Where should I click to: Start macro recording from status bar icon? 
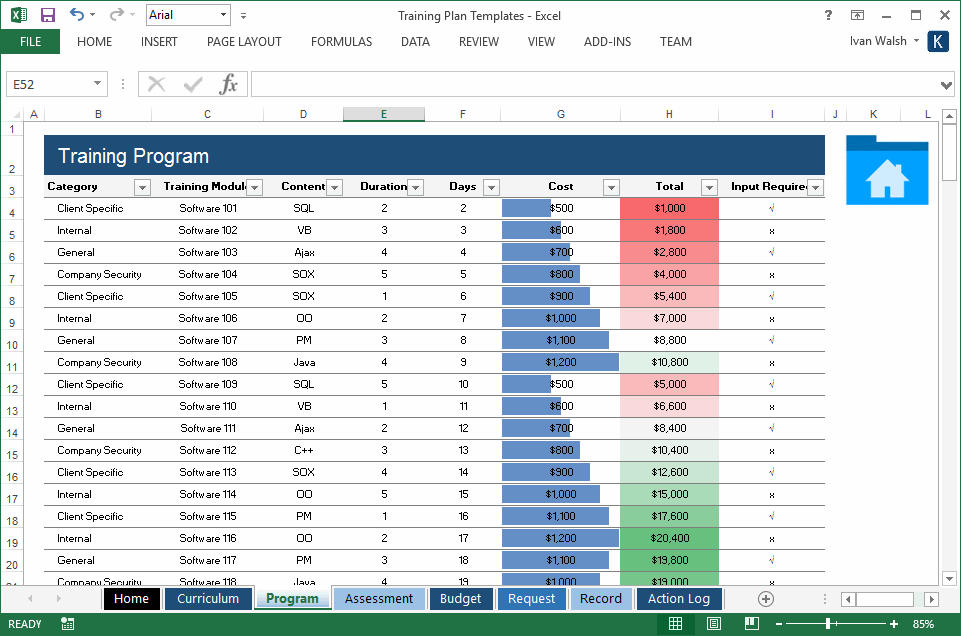[67, 623]
